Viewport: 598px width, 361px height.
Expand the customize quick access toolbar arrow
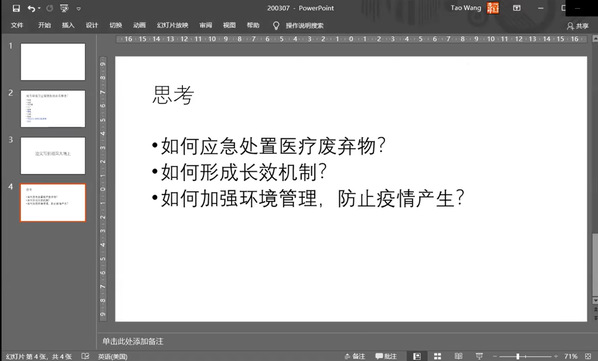79,9
